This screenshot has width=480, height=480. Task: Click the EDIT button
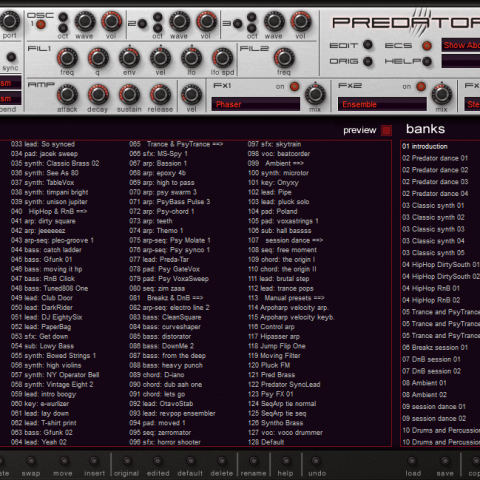368,45
